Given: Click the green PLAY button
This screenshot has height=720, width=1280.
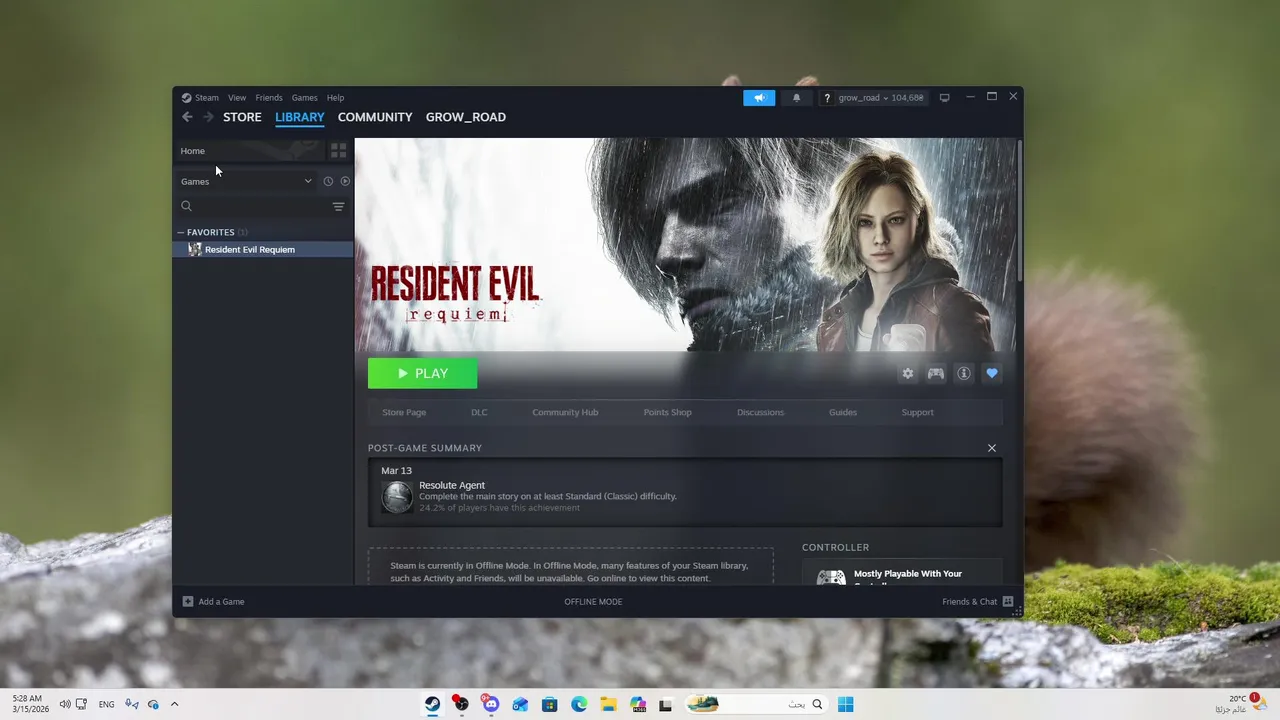Looking at the screenshot, I should (x=422, y=373).
